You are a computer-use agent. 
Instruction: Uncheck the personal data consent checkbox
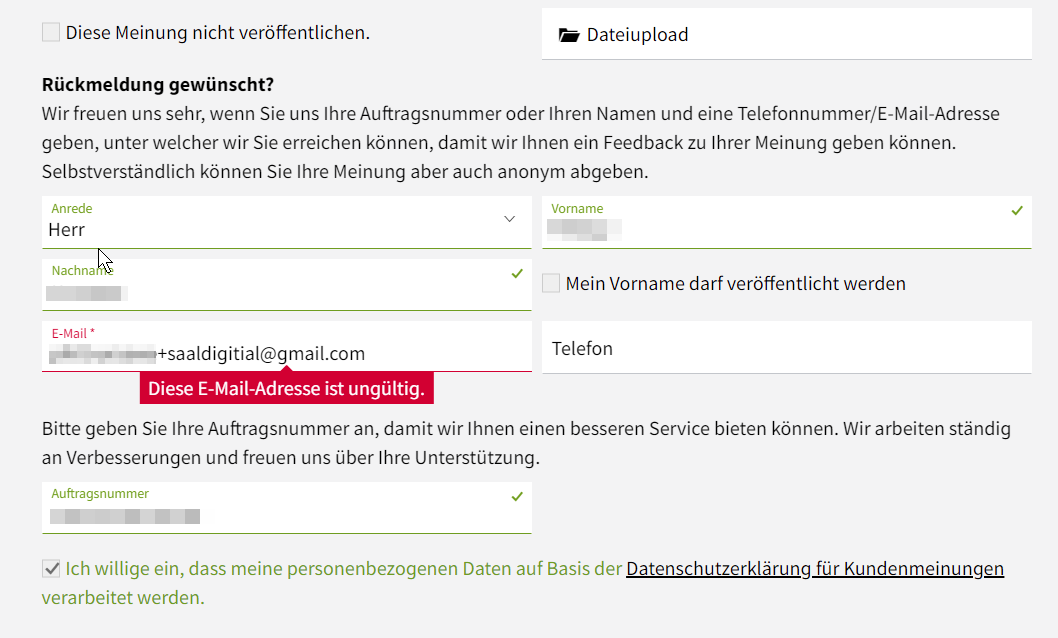point(51,569)
